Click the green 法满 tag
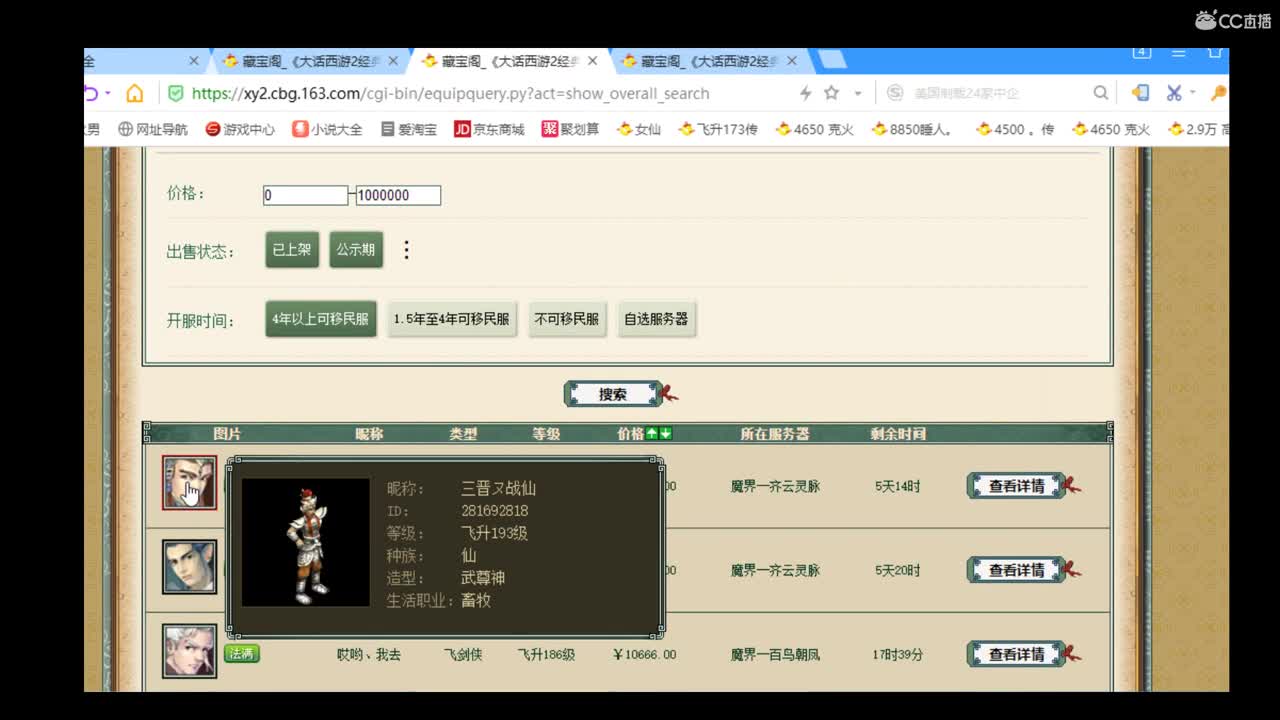Image resolution: width=1280 pixels, height=720 pixels. click(242, 653)
